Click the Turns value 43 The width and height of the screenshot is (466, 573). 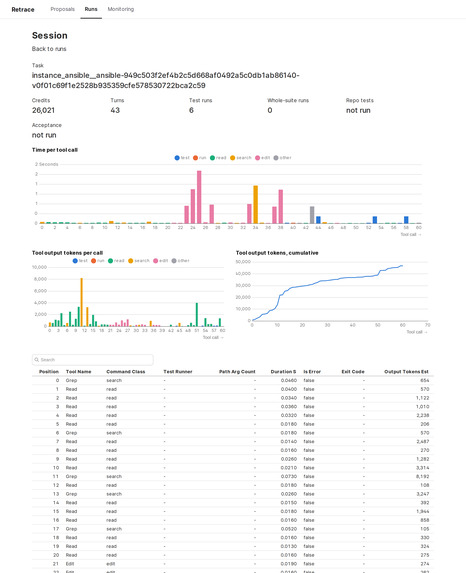(x=115, y=110)
